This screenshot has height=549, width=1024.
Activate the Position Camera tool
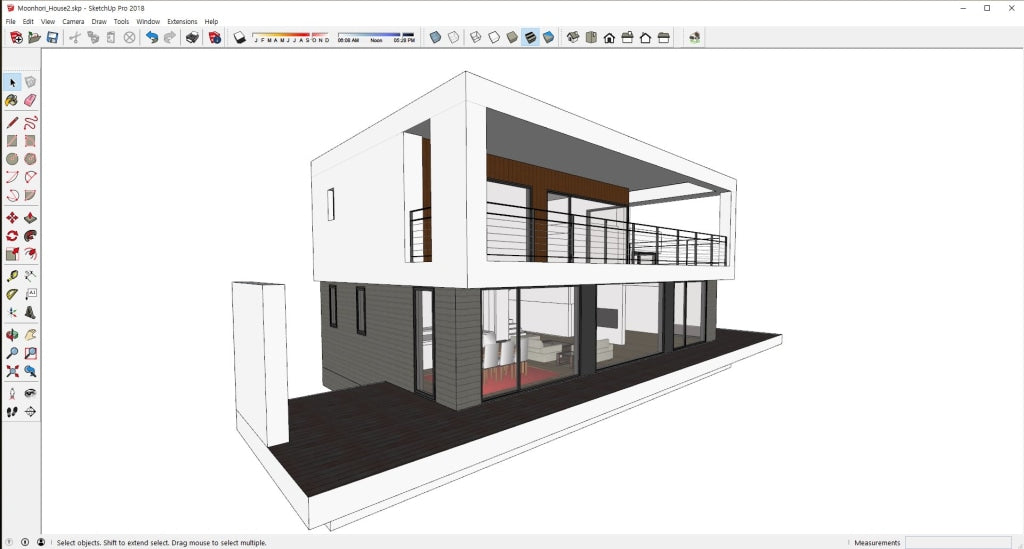coord(12,393)
